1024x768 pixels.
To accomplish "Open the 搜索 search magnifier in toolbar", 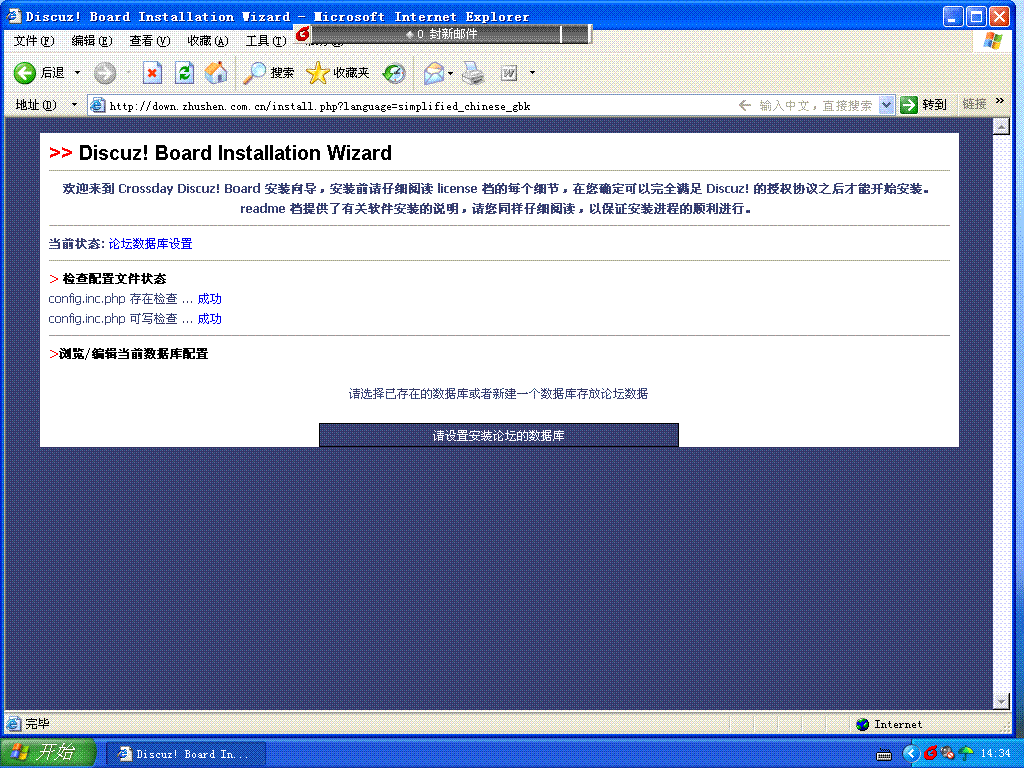I will [268, 72].
